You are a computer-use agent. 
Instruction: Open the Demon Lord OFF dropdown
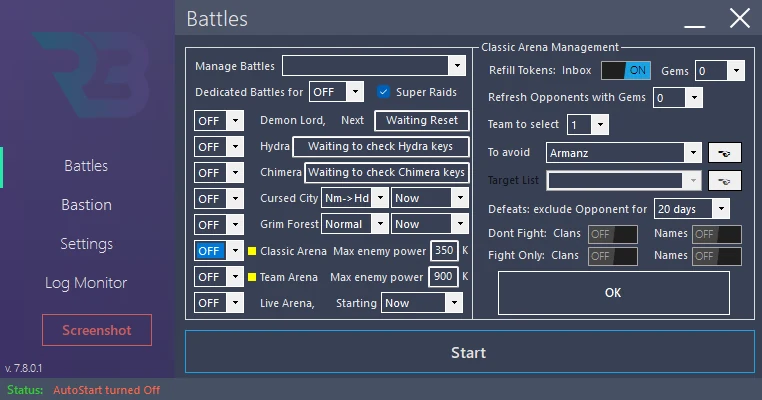[x=219, y=121]
